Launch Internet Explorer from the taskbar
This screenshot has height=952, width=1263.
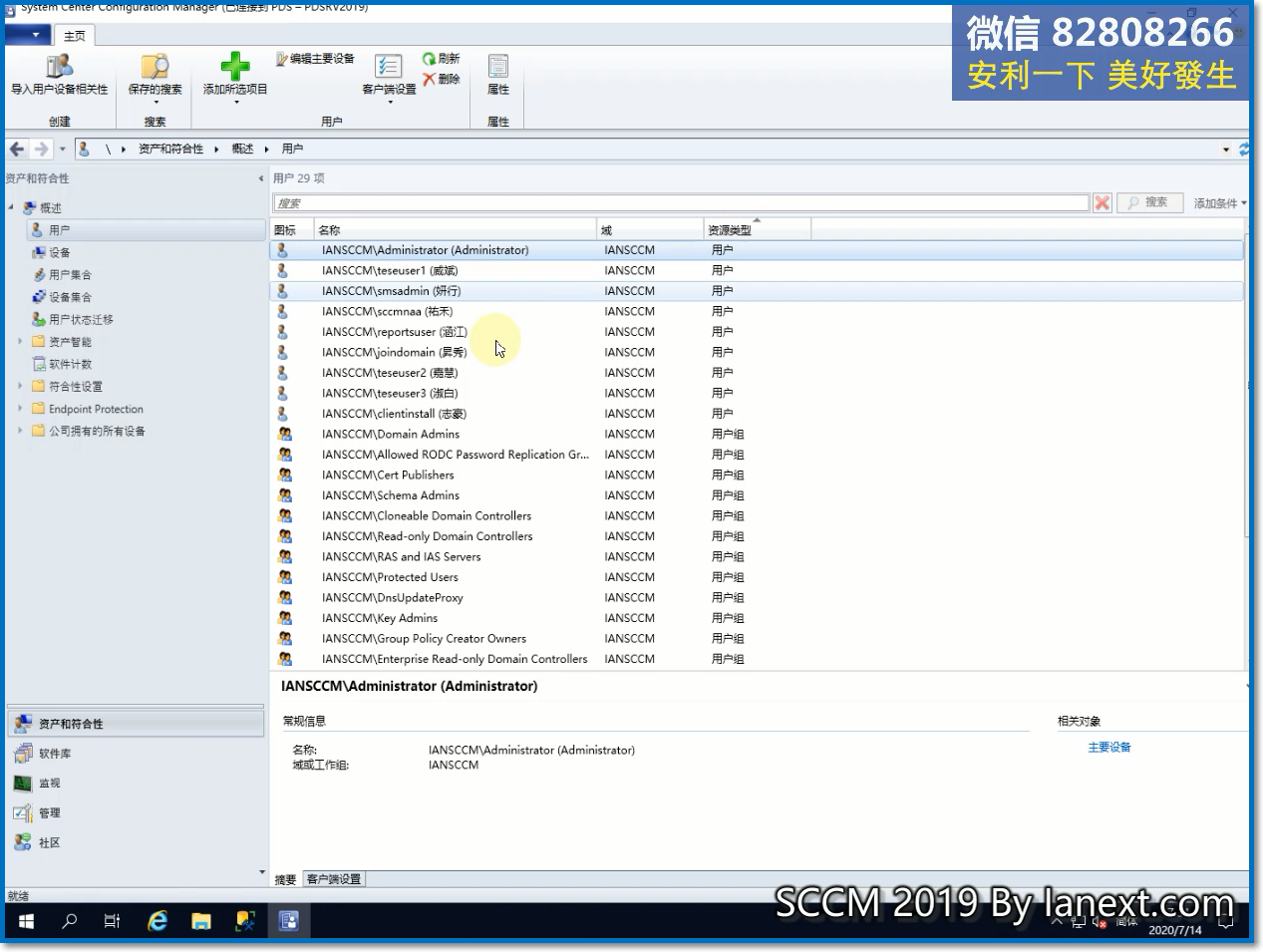(x=158, y=921)
